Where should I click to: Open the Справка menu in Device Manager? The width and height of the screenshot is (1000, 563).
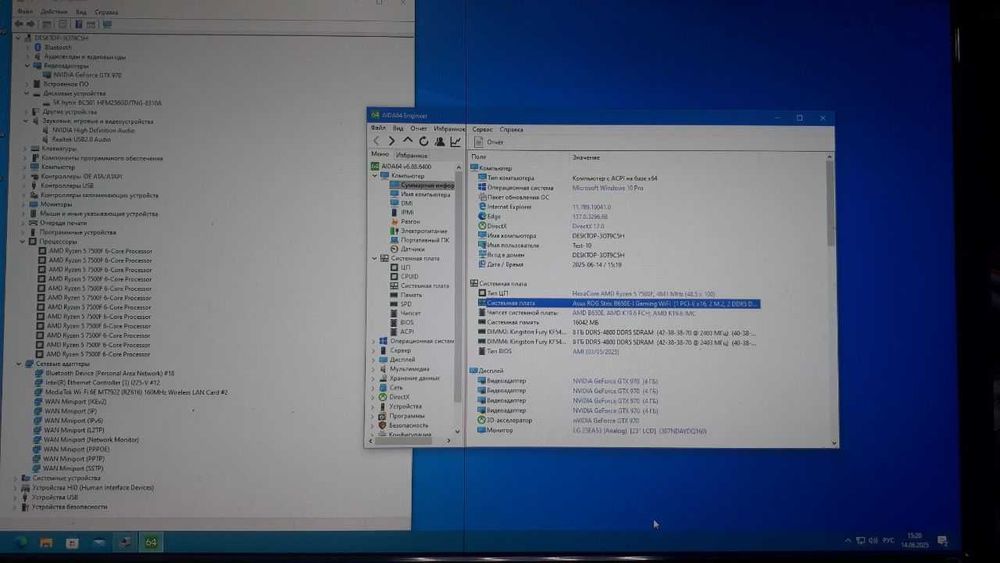(106, 11)
